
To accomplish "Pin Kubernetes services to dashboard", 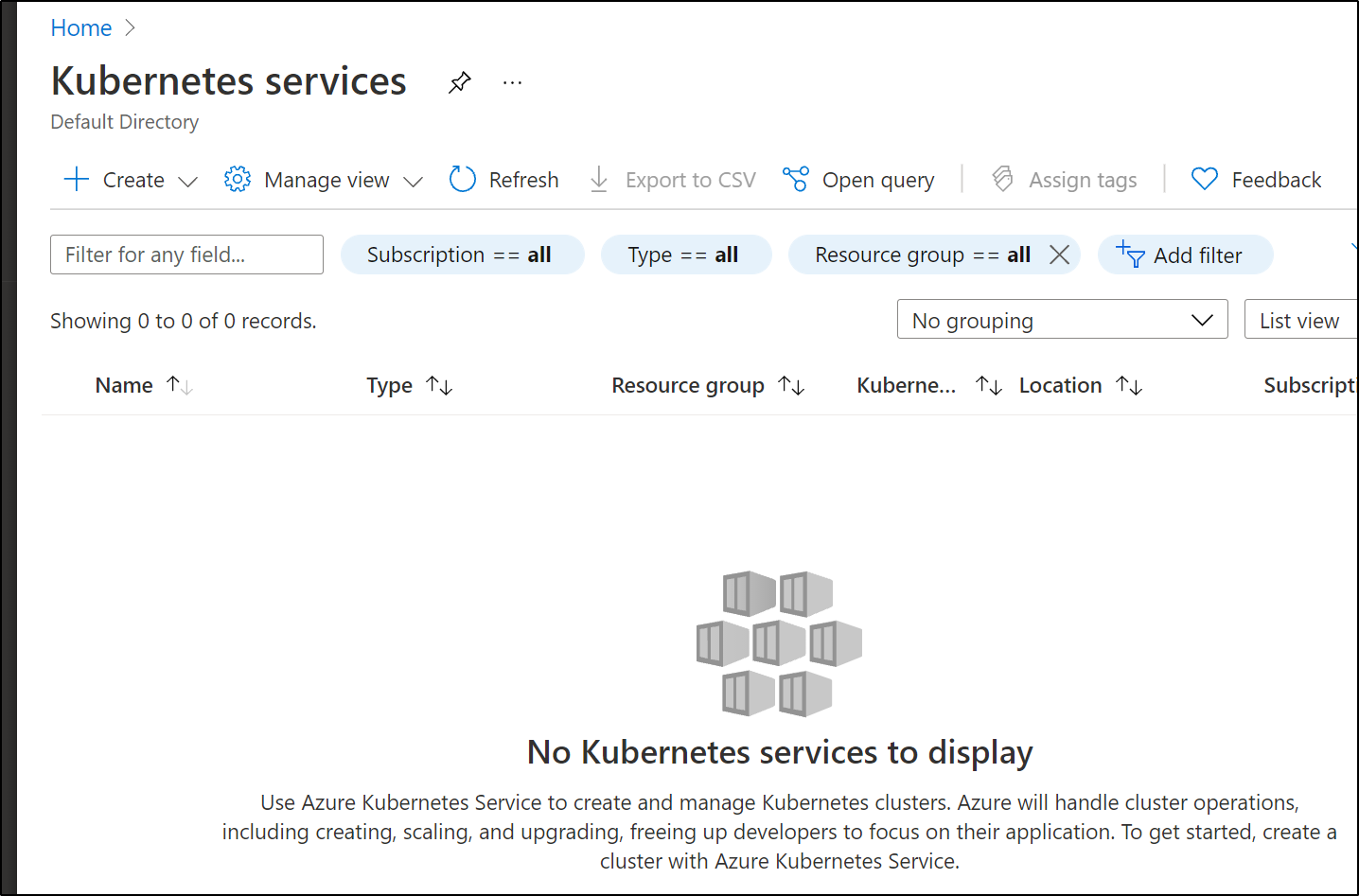I will click(460, 82).
